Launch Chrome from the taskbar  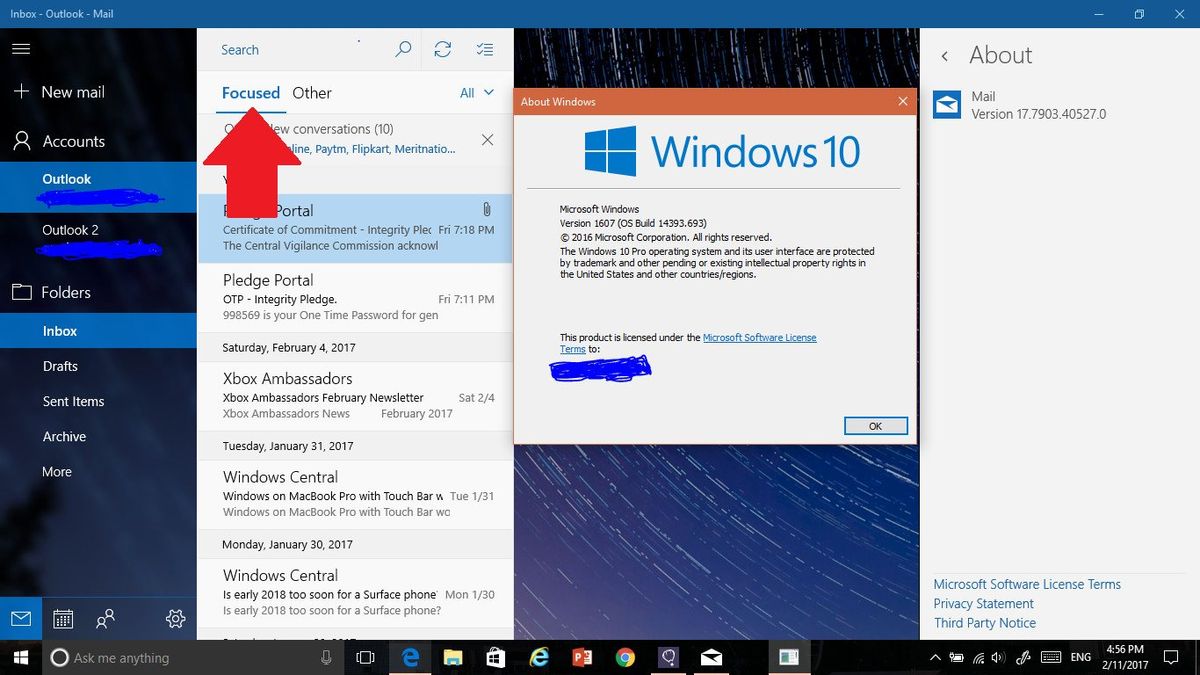click(625, 658)
